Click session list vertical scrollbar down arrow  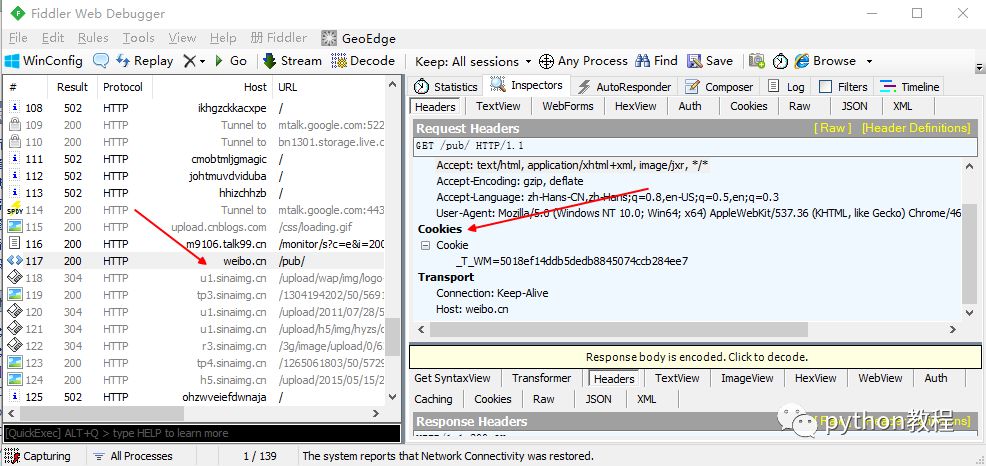(393, 397)
